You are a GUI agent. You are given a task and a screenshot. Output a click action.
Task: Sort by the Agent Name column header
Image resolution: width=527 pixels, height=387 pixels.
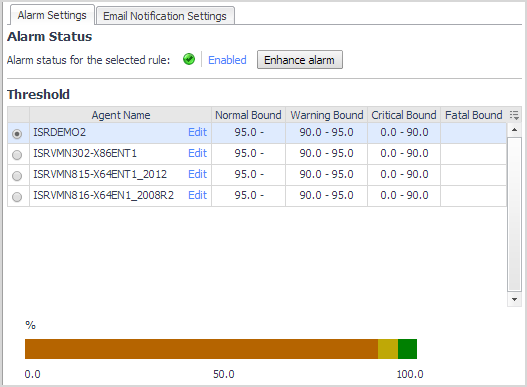(121, 115)
